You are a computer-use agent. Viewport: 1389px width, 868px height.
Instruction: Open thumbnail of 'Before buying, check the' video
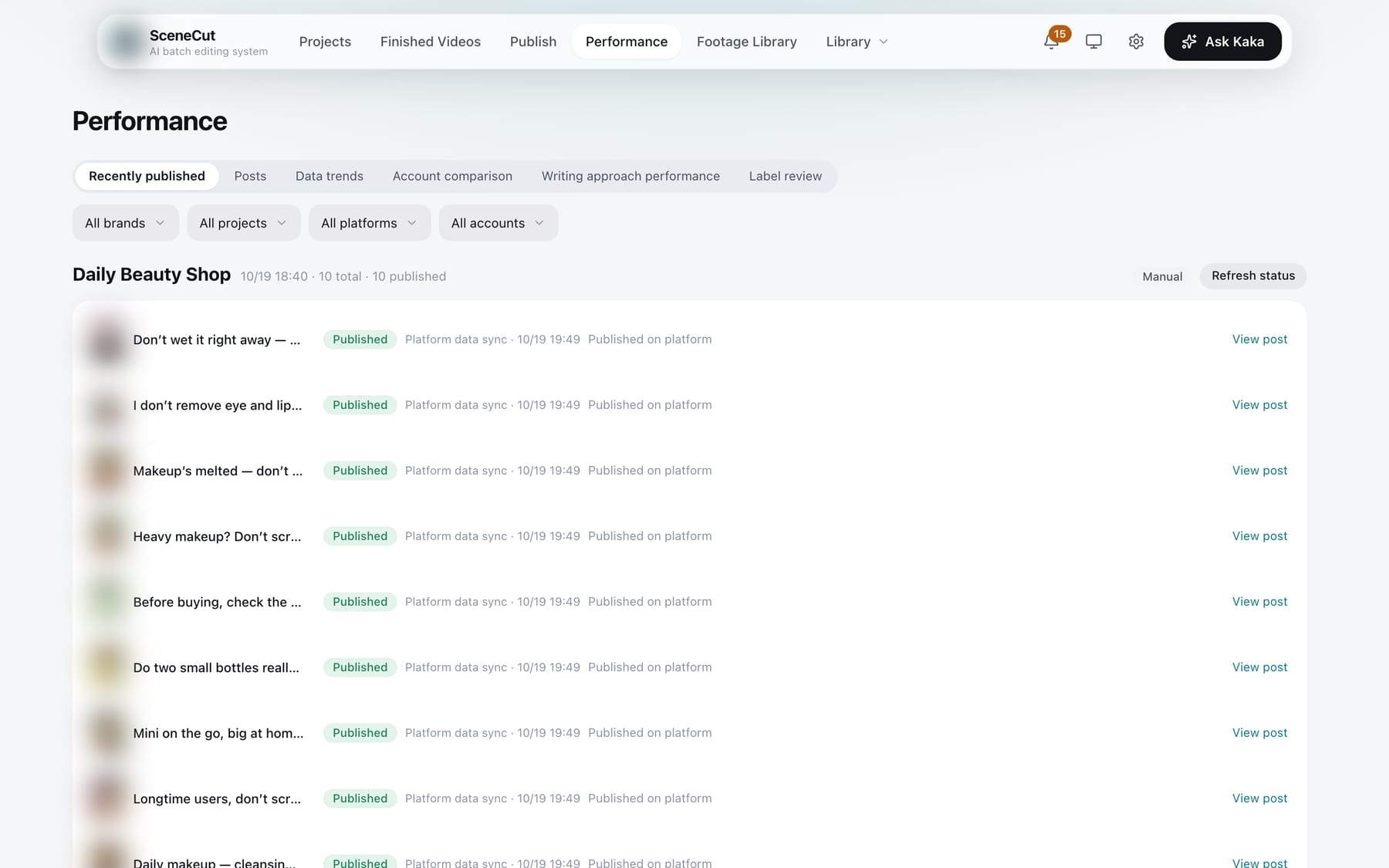(x=106, y=602)
